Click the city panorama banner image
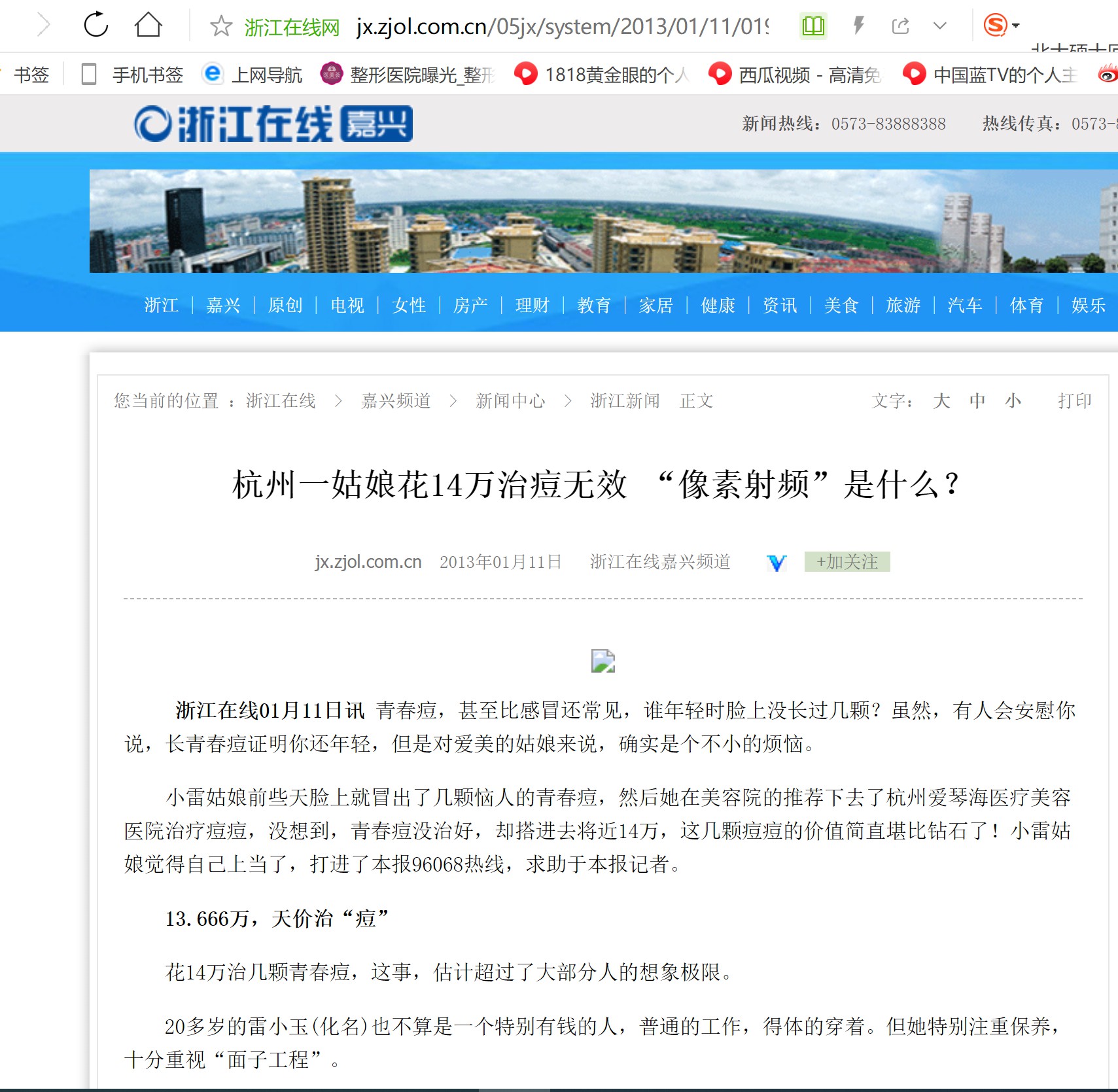 coord(603,221)
